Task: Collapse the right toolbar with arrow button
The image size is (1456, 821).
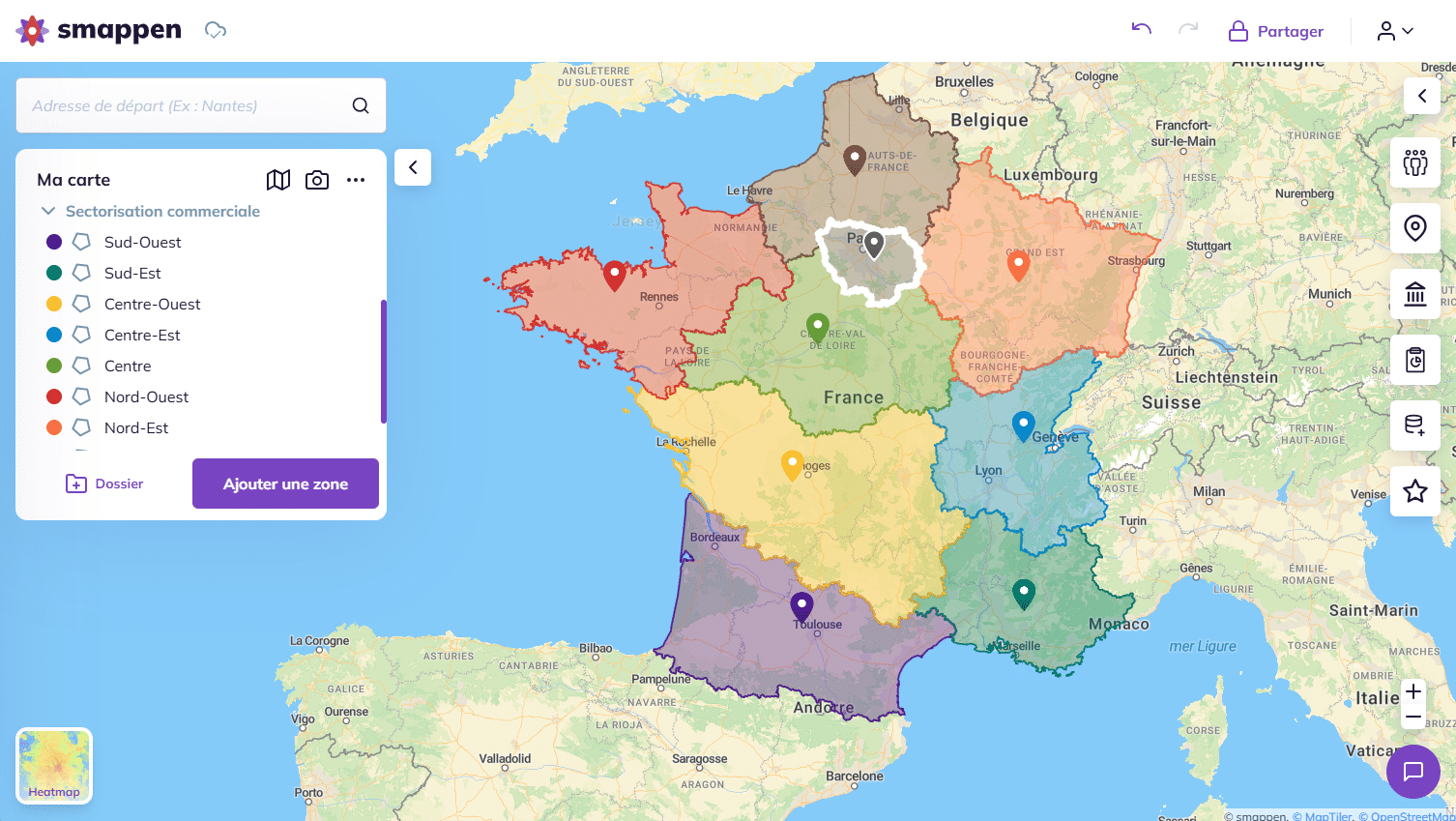Action: pos(1421,96)
